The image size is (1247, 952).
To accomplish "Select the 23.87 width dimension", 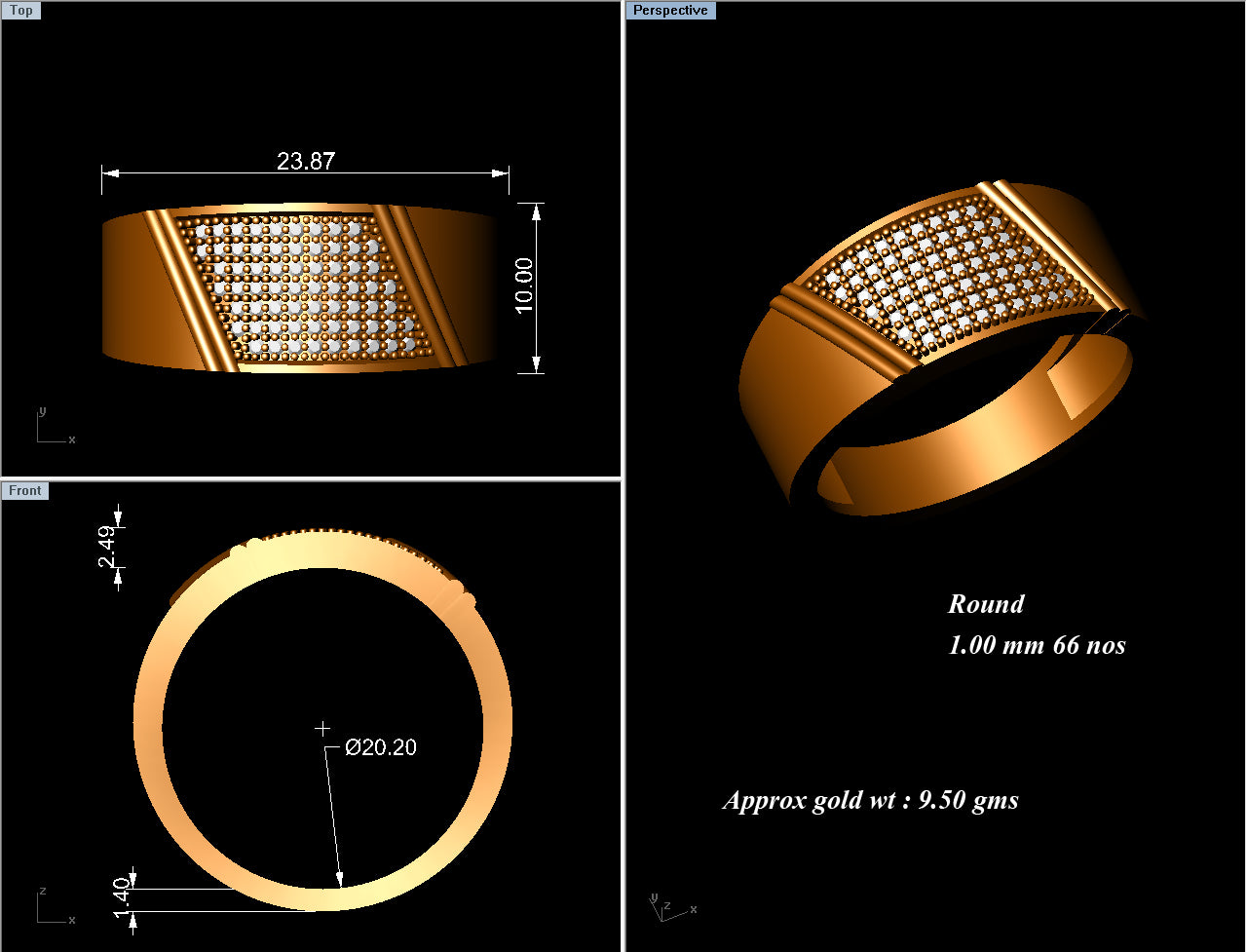I will tap(305, 161).
